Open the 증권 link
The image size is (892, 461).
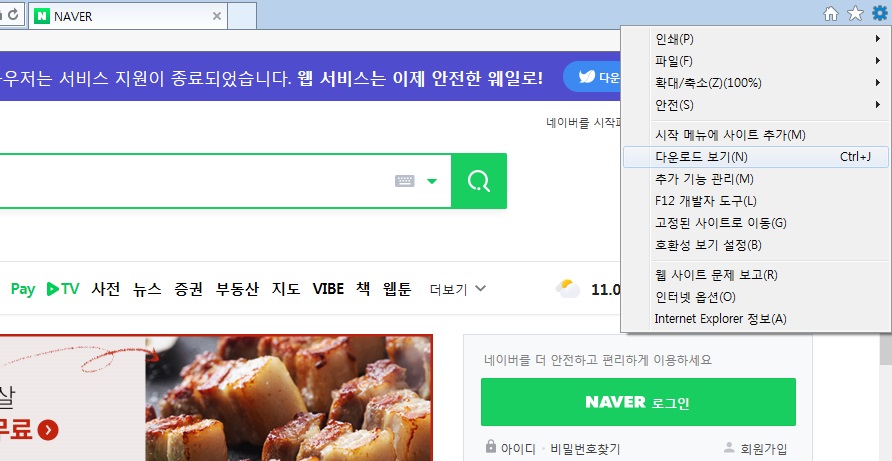coord(188,289)
